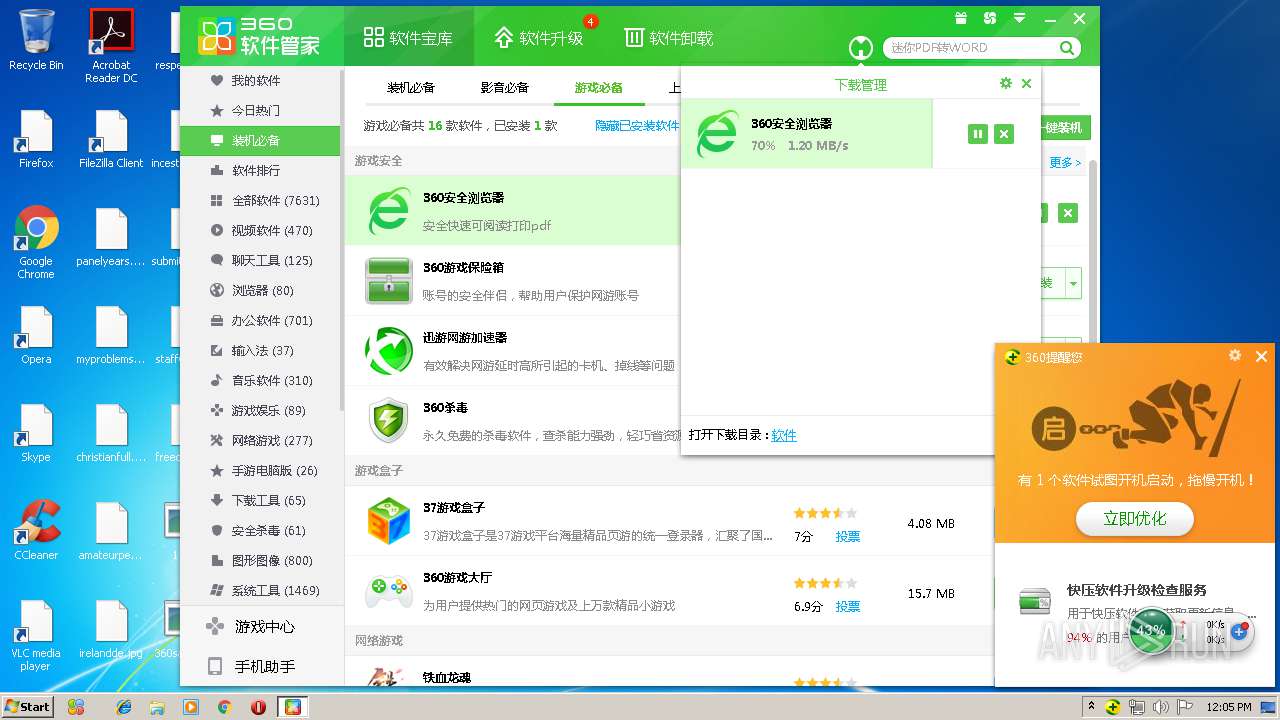Close the 360提醒您 popup

pos(1261,356)
